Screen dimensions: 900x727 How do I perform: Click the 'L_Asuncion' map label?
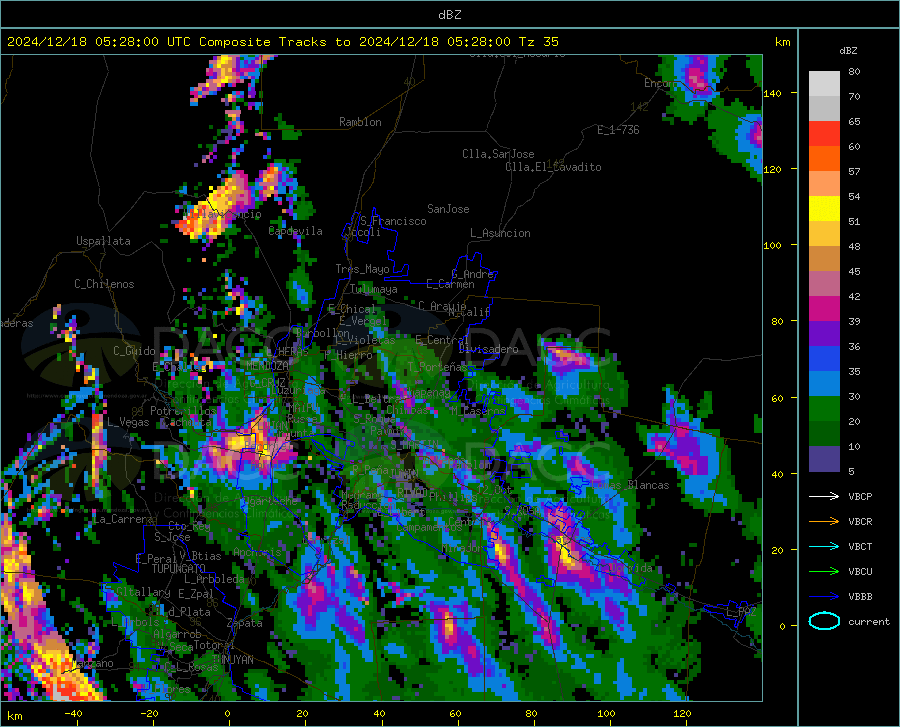[x=500, y=234]
